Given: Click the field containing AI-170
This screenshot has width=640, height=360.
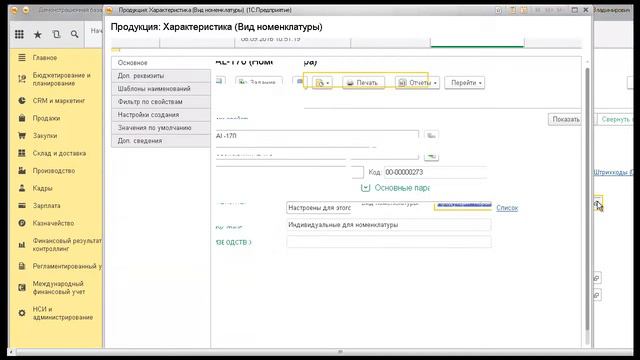Looking at the screenshot, I should pyautogui.click(x=317, y=136).
